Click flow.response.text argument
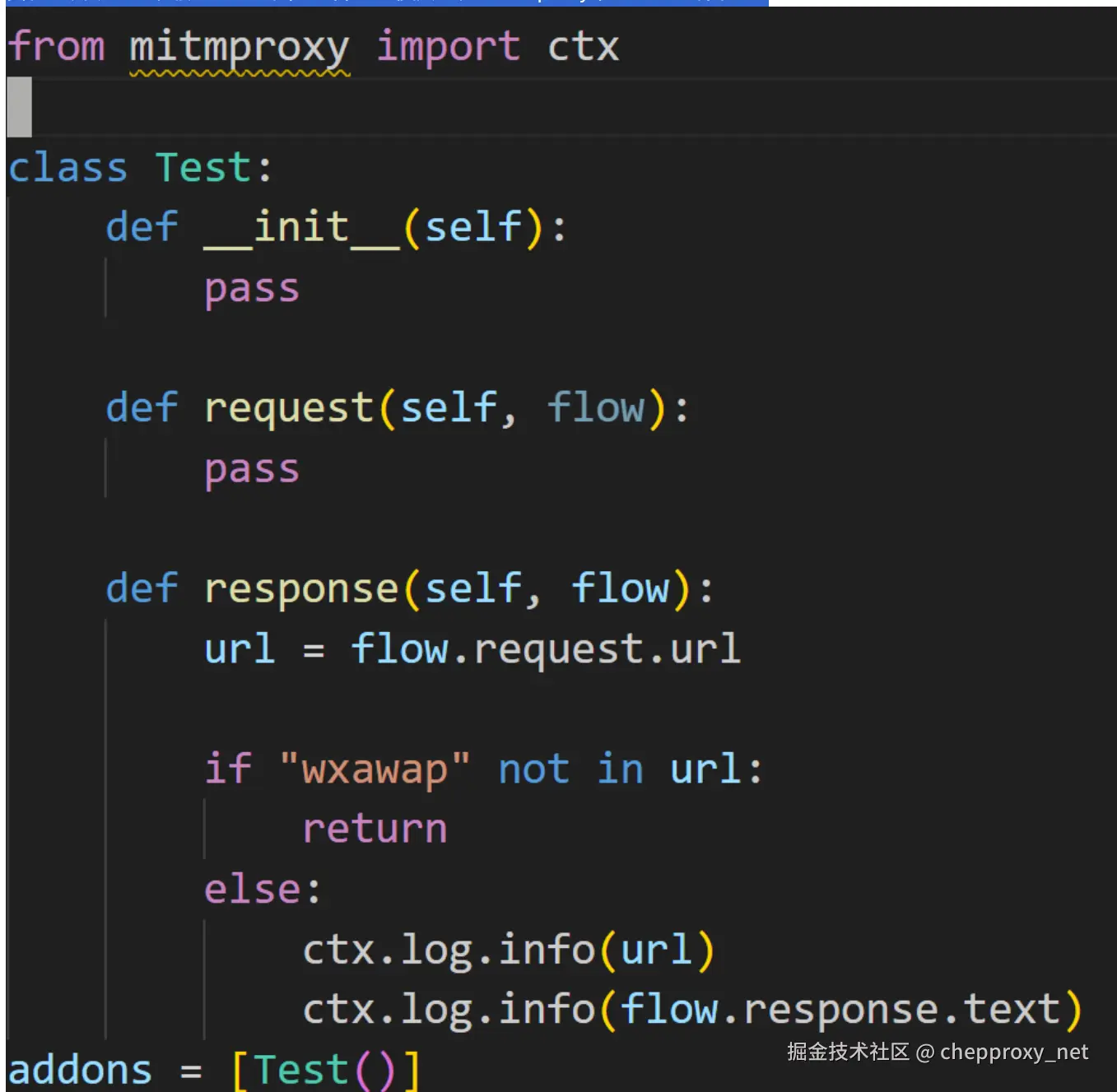The image size is (1117, 1092). point(840,1011)
